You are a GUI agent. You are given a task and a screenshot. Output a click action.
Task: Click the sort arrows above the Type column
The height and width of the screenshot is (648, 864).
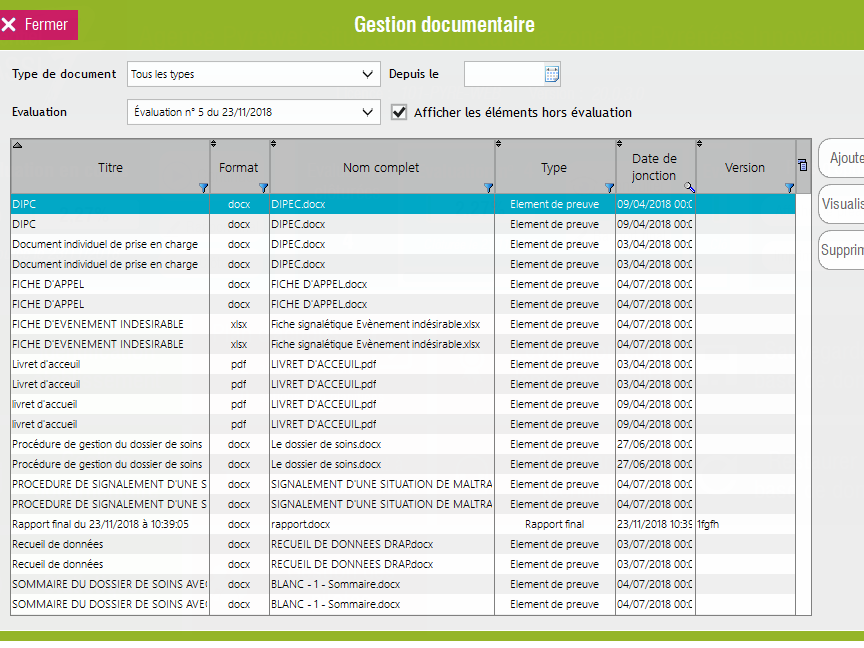click(498, 144)
